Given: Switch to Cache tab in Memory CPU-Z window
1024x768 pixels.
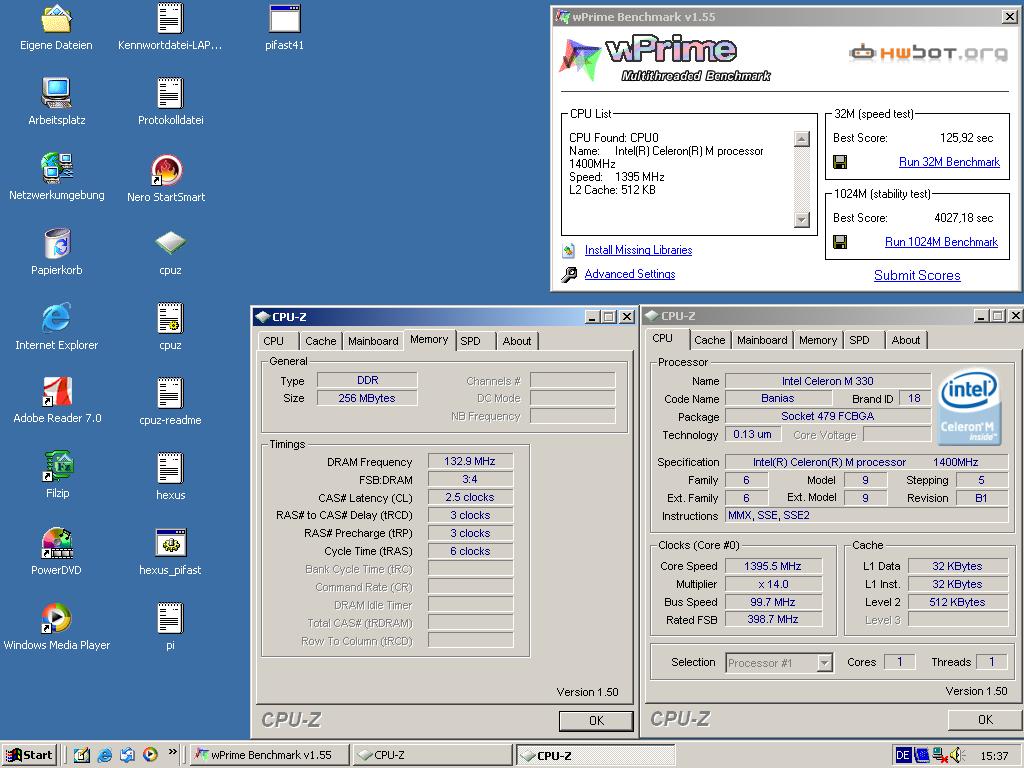Looking at the screenshot, I should click(x=321, y=341).
